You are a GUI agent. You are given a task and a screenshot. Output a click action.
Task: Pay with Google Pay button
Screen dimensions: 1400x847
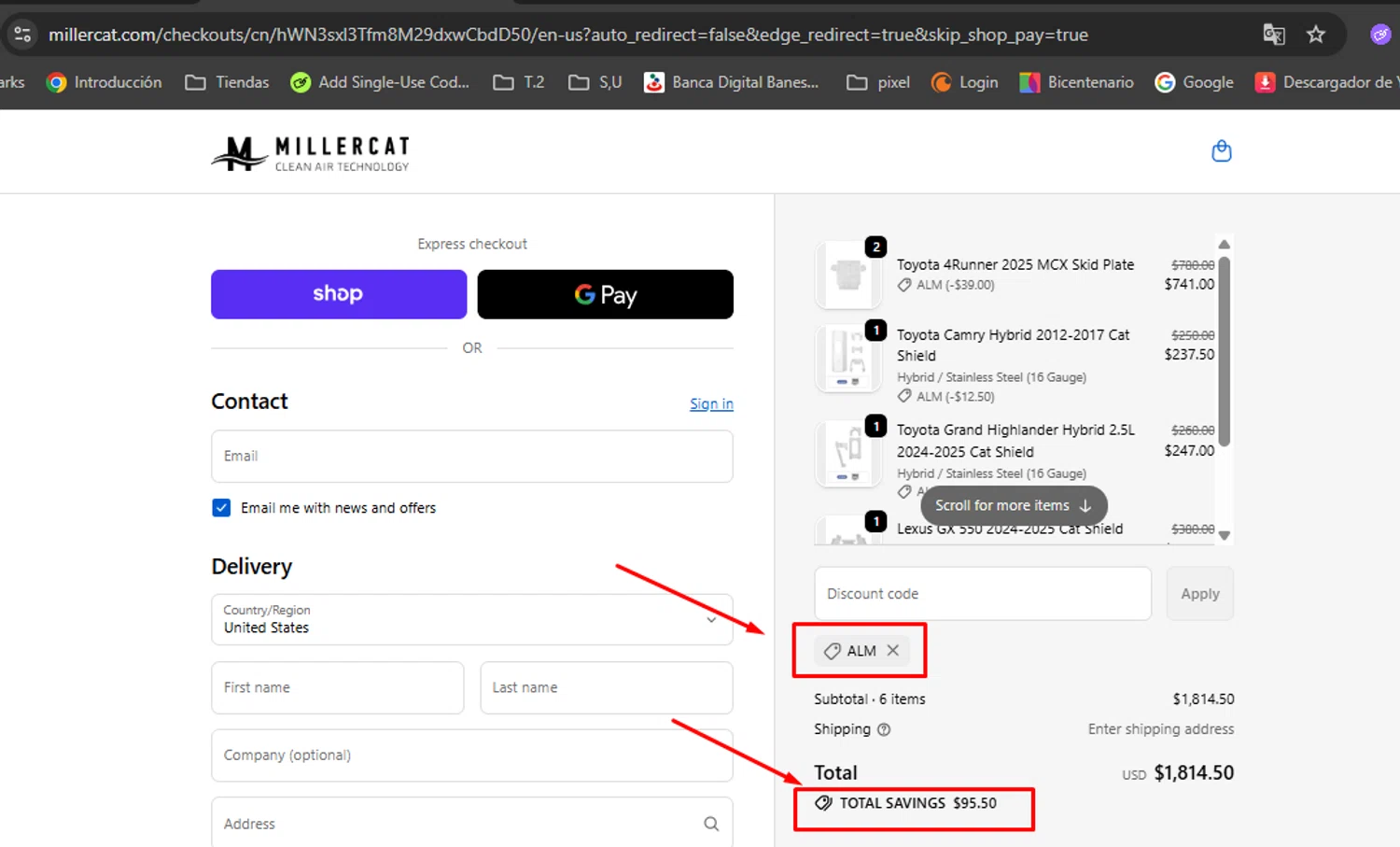605,294
